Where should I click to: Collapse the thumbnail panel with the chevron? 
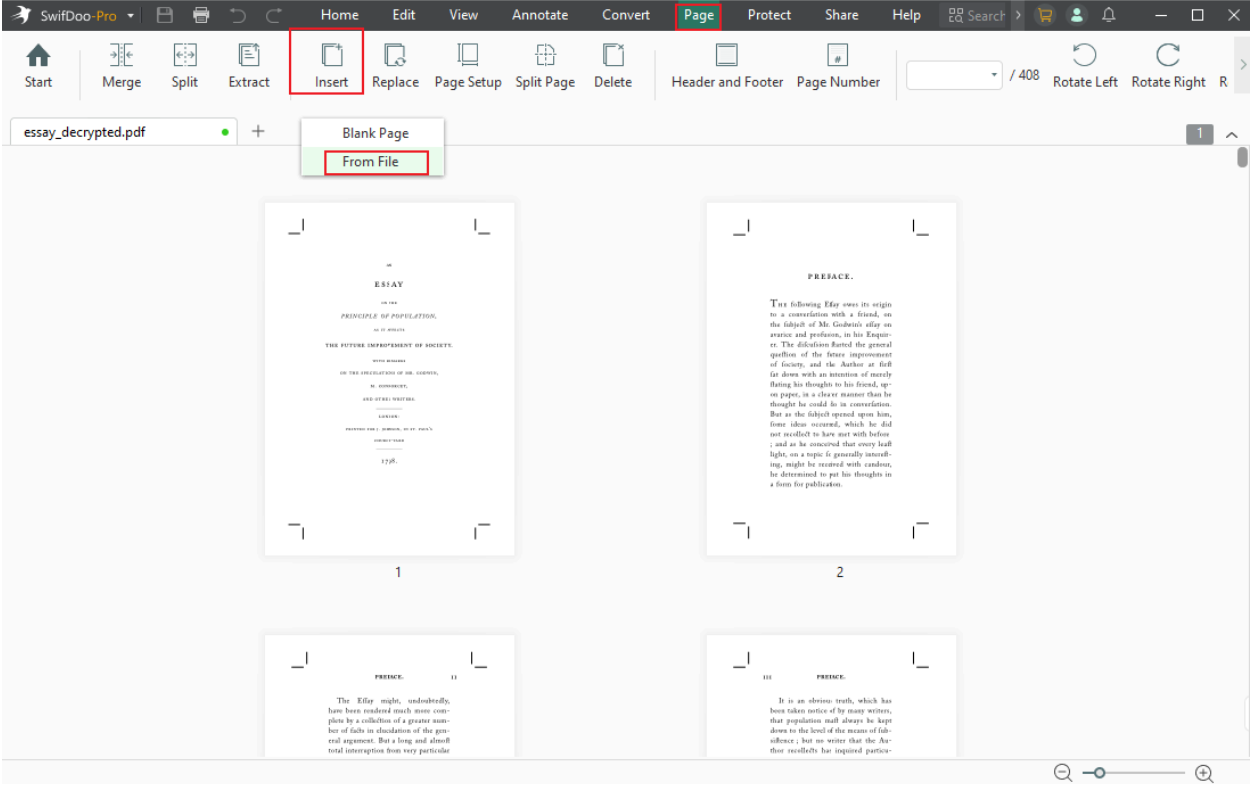pyautogui.click(x=1230, y=132)
